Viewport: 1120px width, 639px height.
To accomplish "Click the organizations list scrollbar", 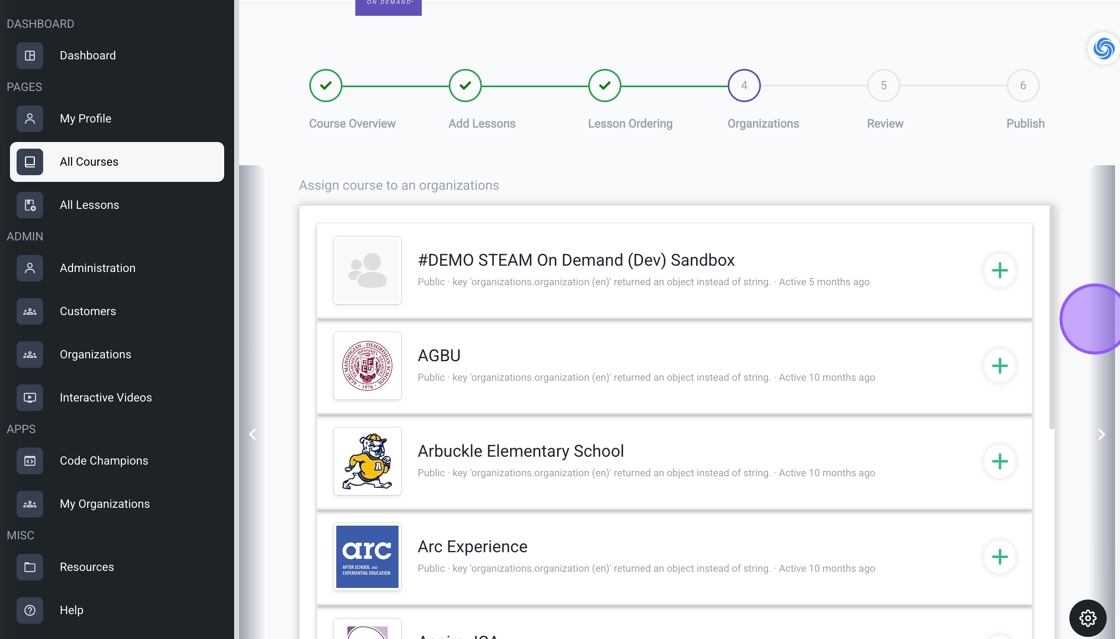I will coord(1051,319).
